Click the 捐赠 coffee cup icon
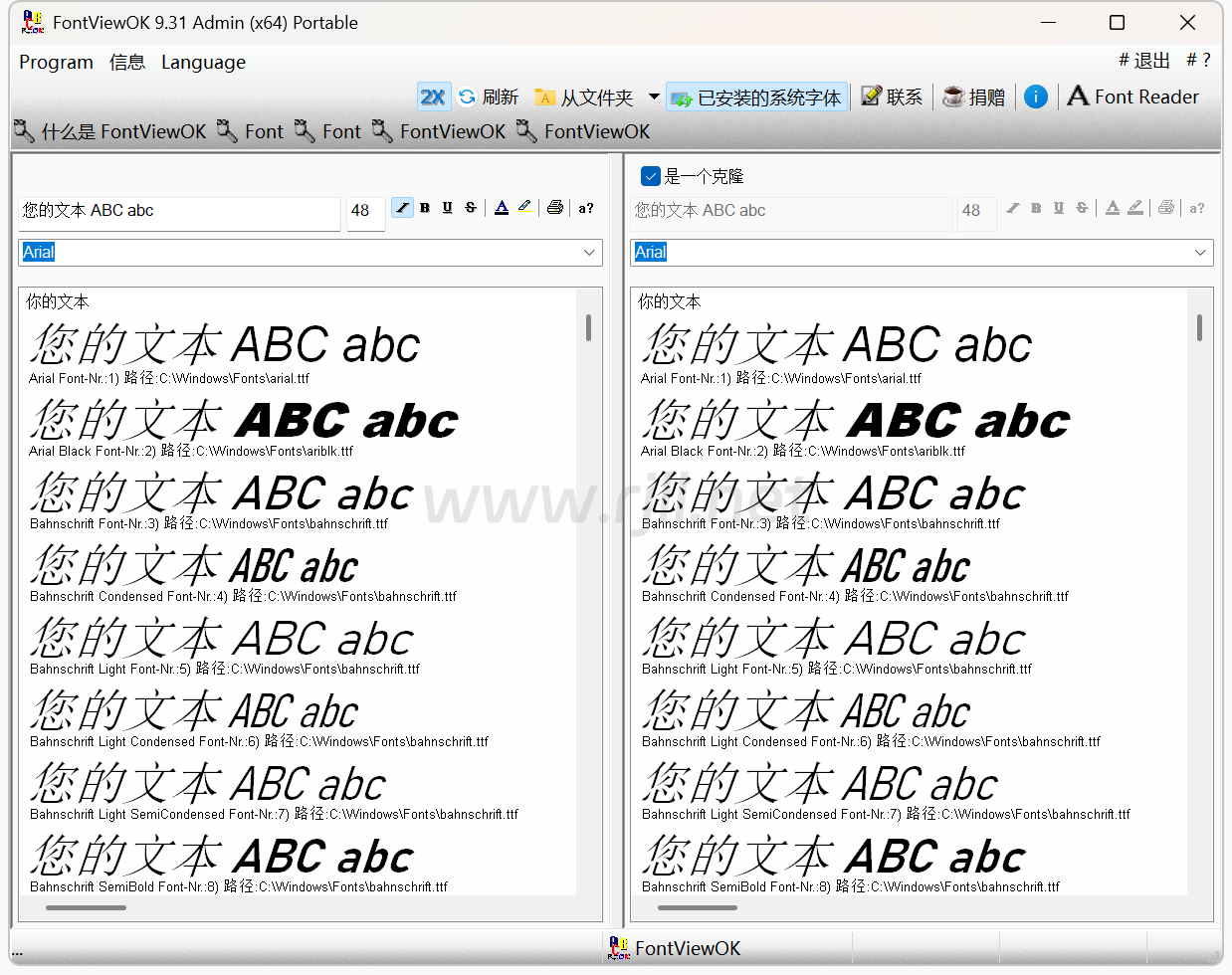 tap(953, 97)
